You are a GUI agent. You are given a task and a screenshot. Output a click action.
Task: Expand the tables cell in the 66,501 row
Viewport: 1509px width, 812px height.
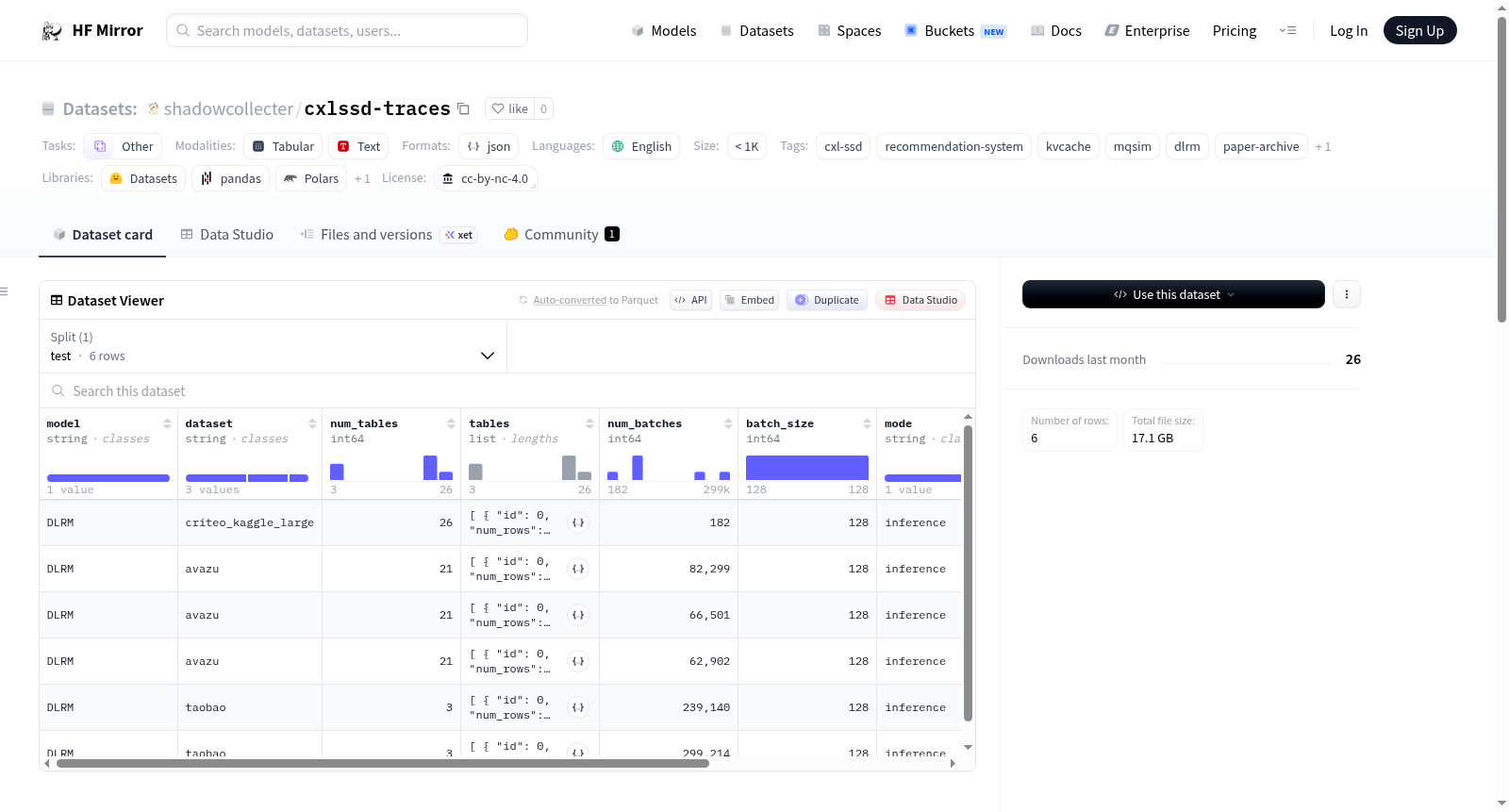pyautogui.click(x=578, y=615)
